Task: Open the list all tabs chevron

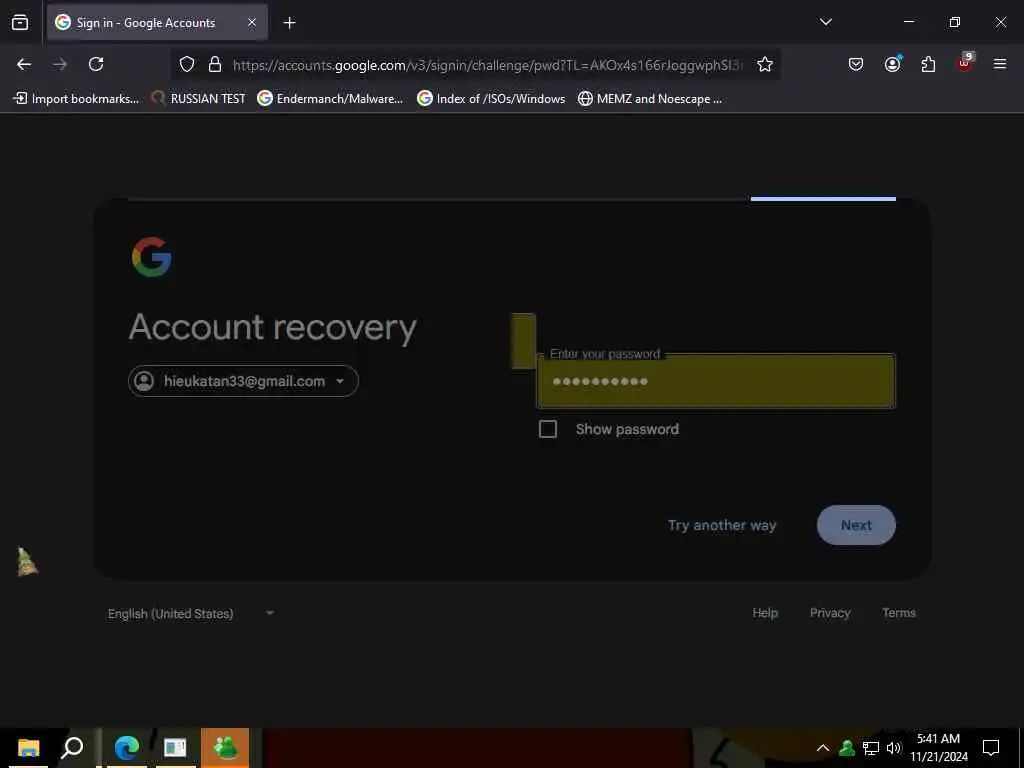Action: pyautogui.click(x=825, y=22)
